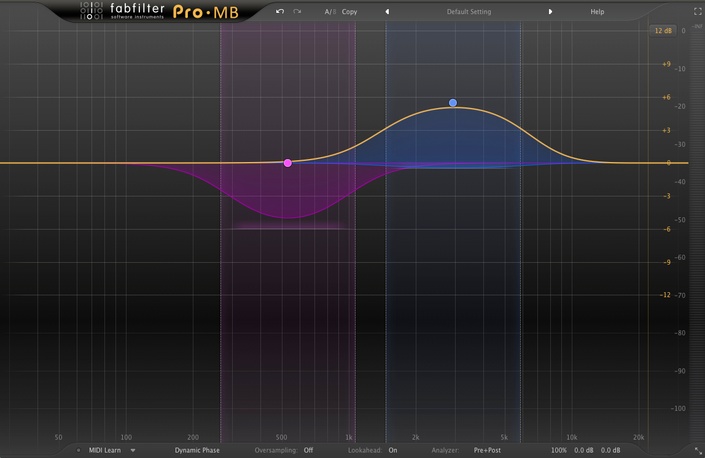This screenshot has width=705, height=458.
Task: Open the MIDI Learn dropdown arrow
Action: point(133,450)
